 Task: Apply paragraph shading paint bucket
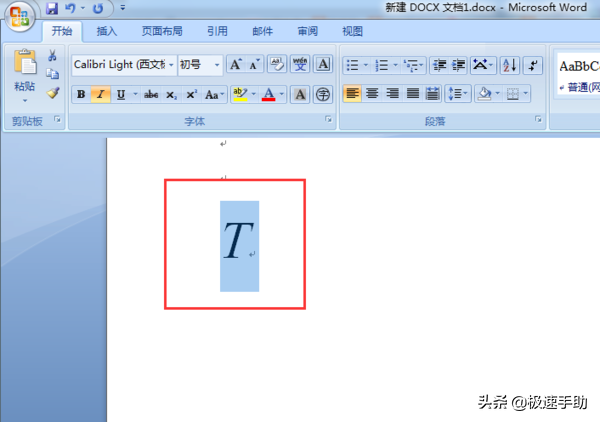click(484, 94)
